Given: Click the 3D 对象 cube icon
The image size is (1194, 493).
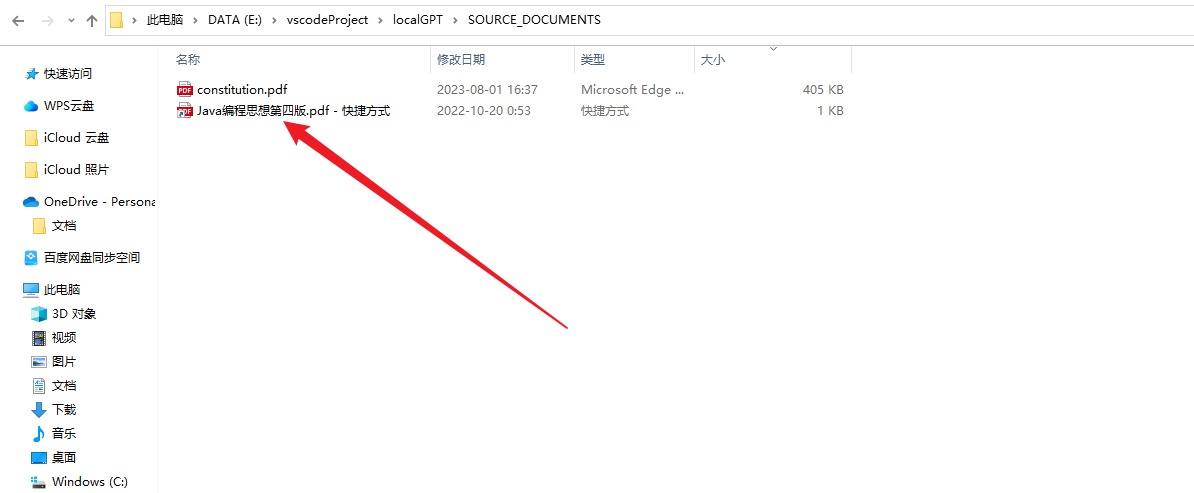Looking at the screenshot, I should [x=39, y=314].
